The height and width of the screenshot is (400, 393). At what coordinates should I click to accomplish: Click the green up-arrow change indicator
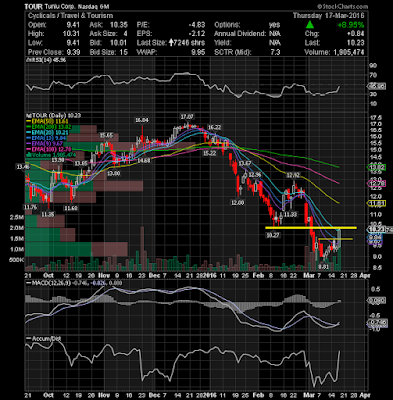pyautogui.click(x=310, y=25)
